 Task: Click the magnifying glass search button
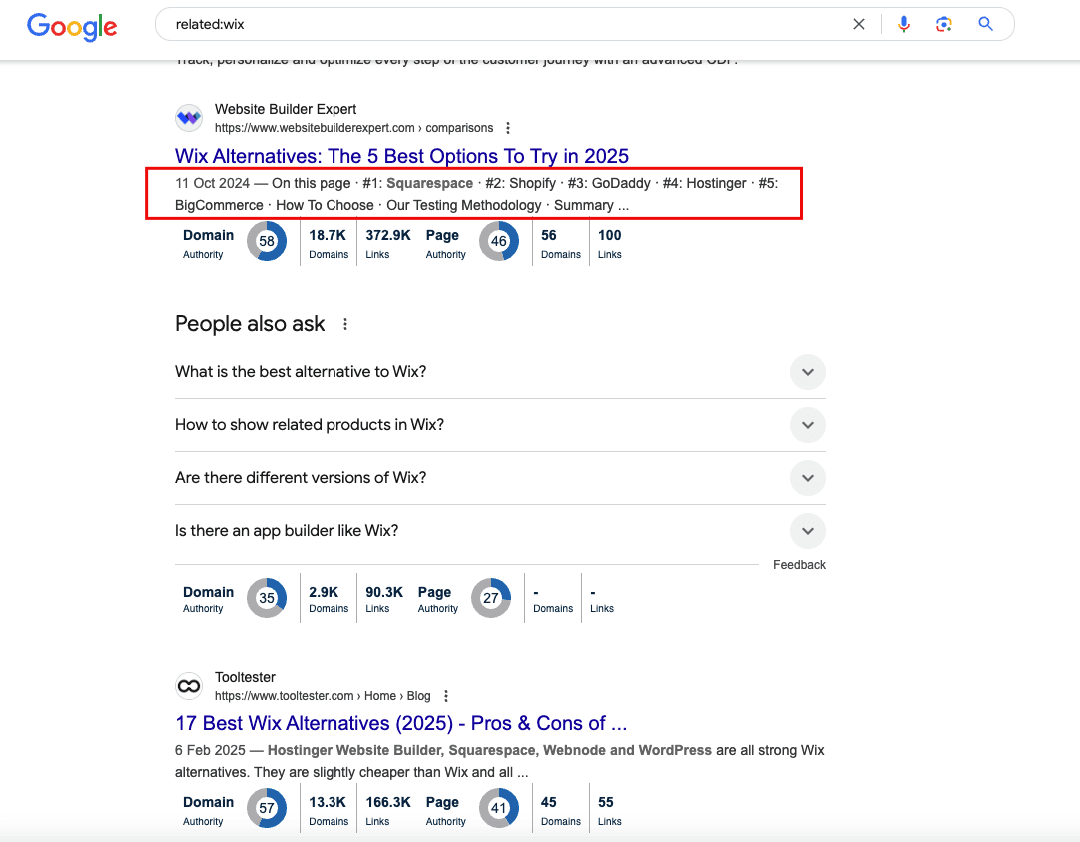985,24
